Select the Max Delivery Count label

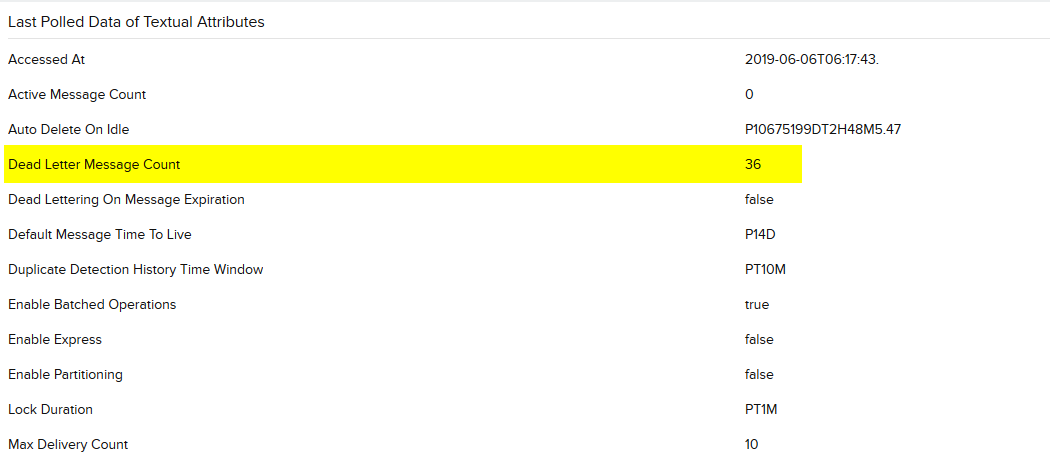click(68, 444)
